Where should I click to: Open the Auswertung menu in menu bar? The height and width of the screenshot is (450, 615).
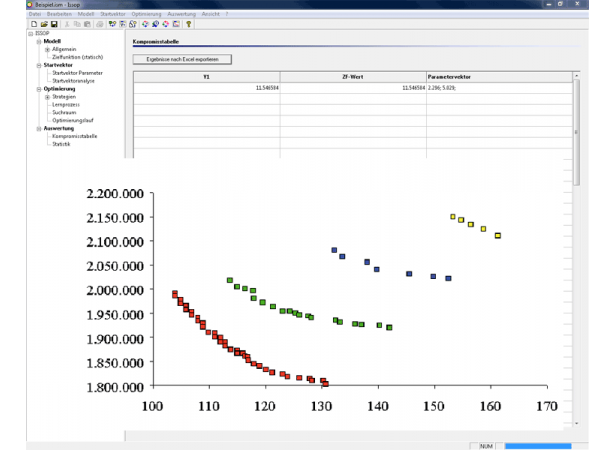(x=181, y=14)
